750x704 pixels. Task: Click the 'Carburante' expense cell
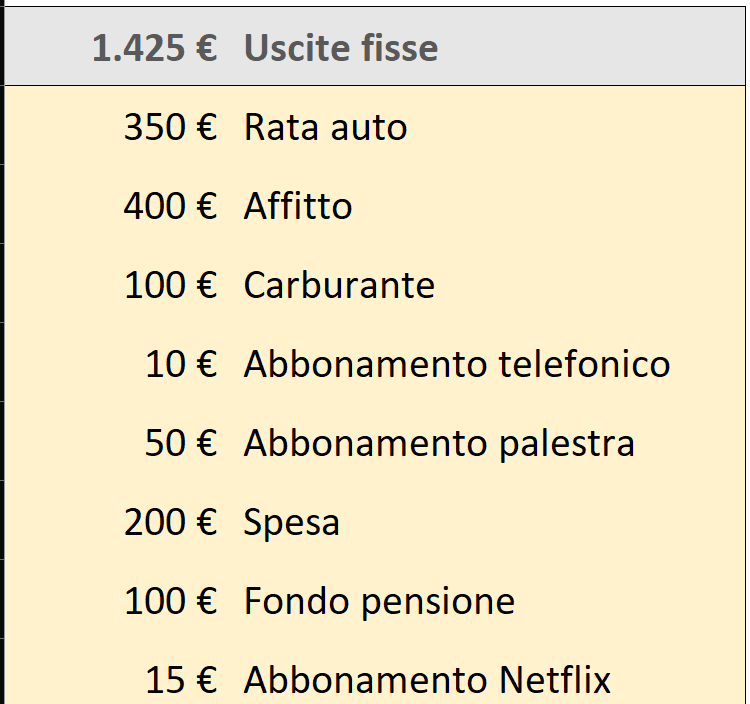[339, 285]
